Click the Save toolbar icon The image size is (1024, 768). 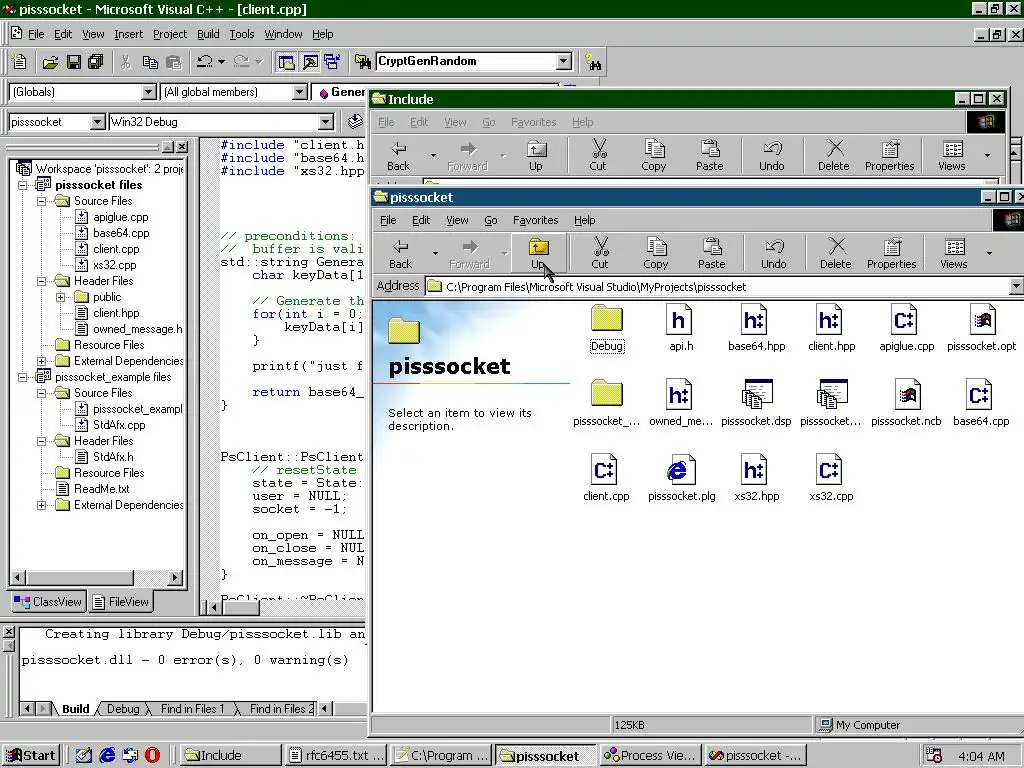tap(74, 62)
